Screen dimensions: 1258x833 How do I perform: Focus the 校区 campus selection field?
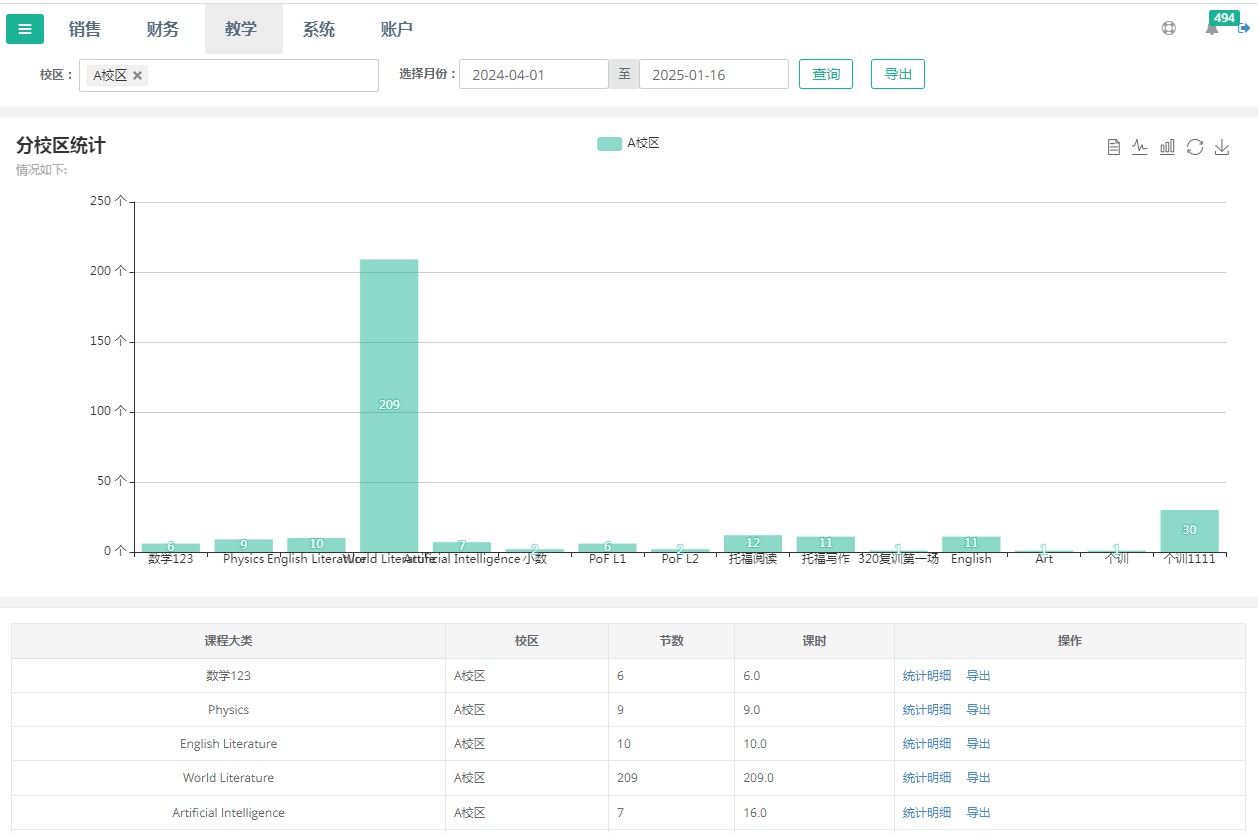pos(229,75)
